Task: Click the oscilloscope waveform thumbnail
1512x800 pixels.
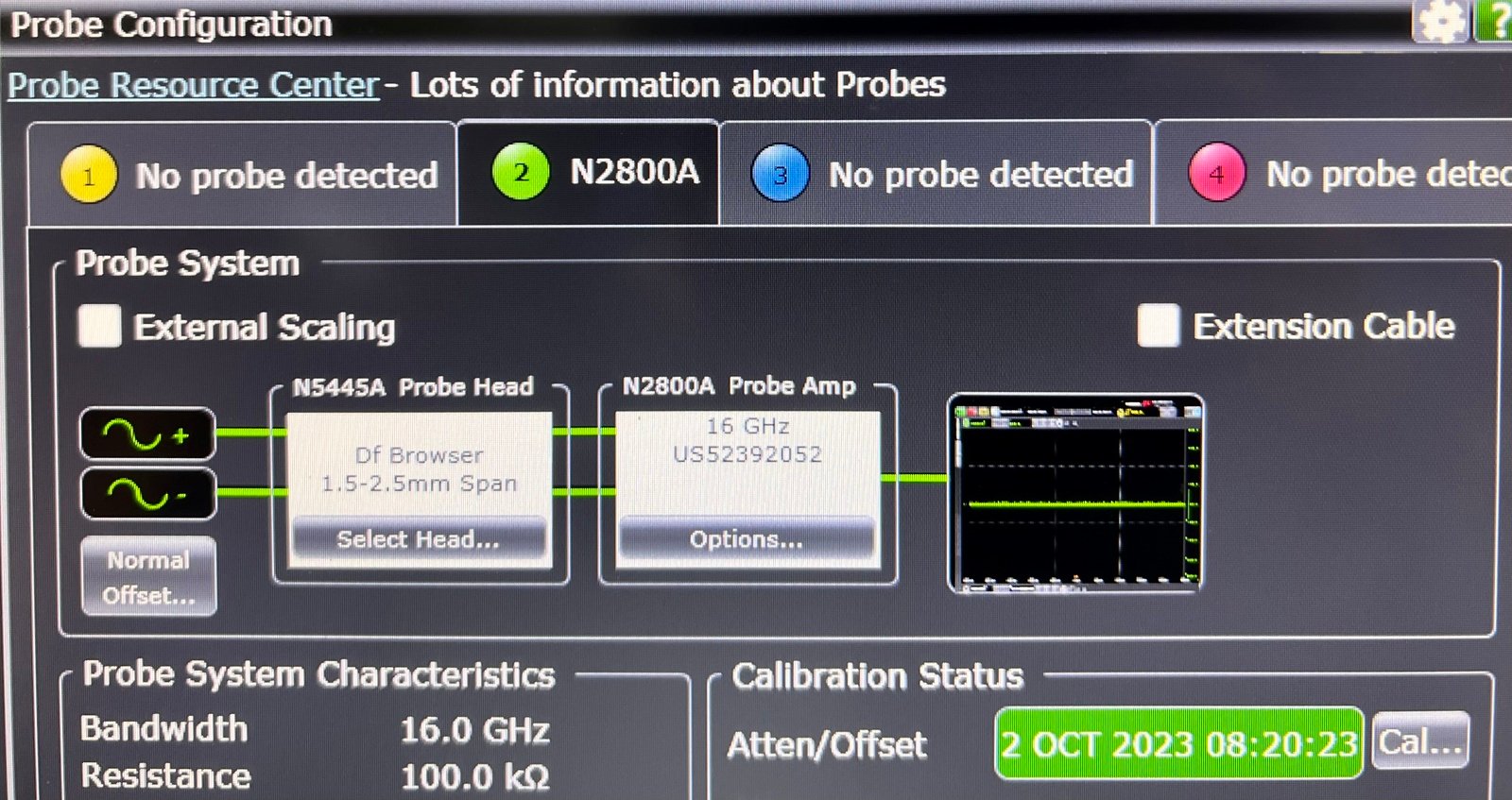Action: (1075, 493)
